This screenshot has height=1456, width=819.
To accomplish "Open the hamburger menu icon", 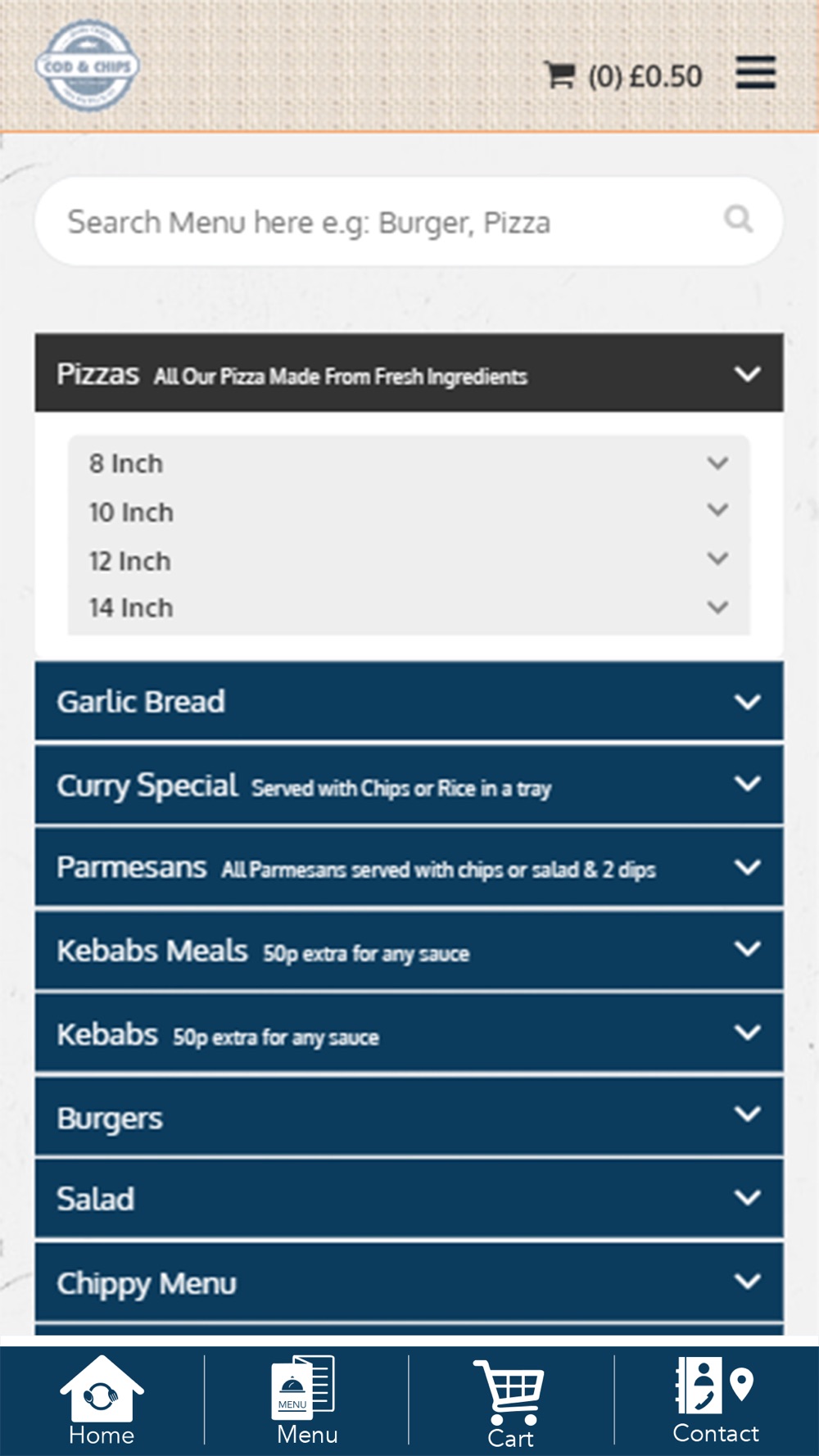I will click(x=755, y=73).
